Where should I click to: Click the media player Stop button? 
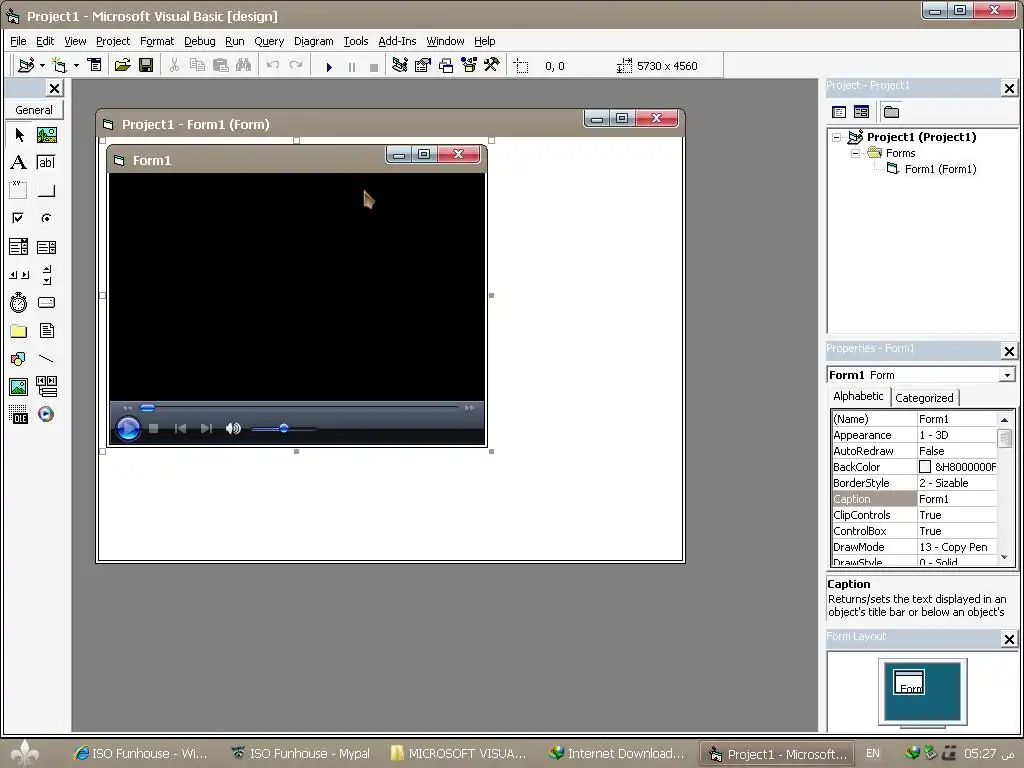click(x=153, y=428)
